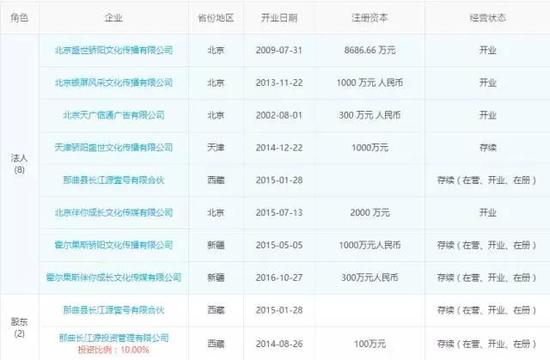Open 北京盛世骄阳文化传播有限公司 company link
This screenshot has height=360, width=550.
[114, 50]
